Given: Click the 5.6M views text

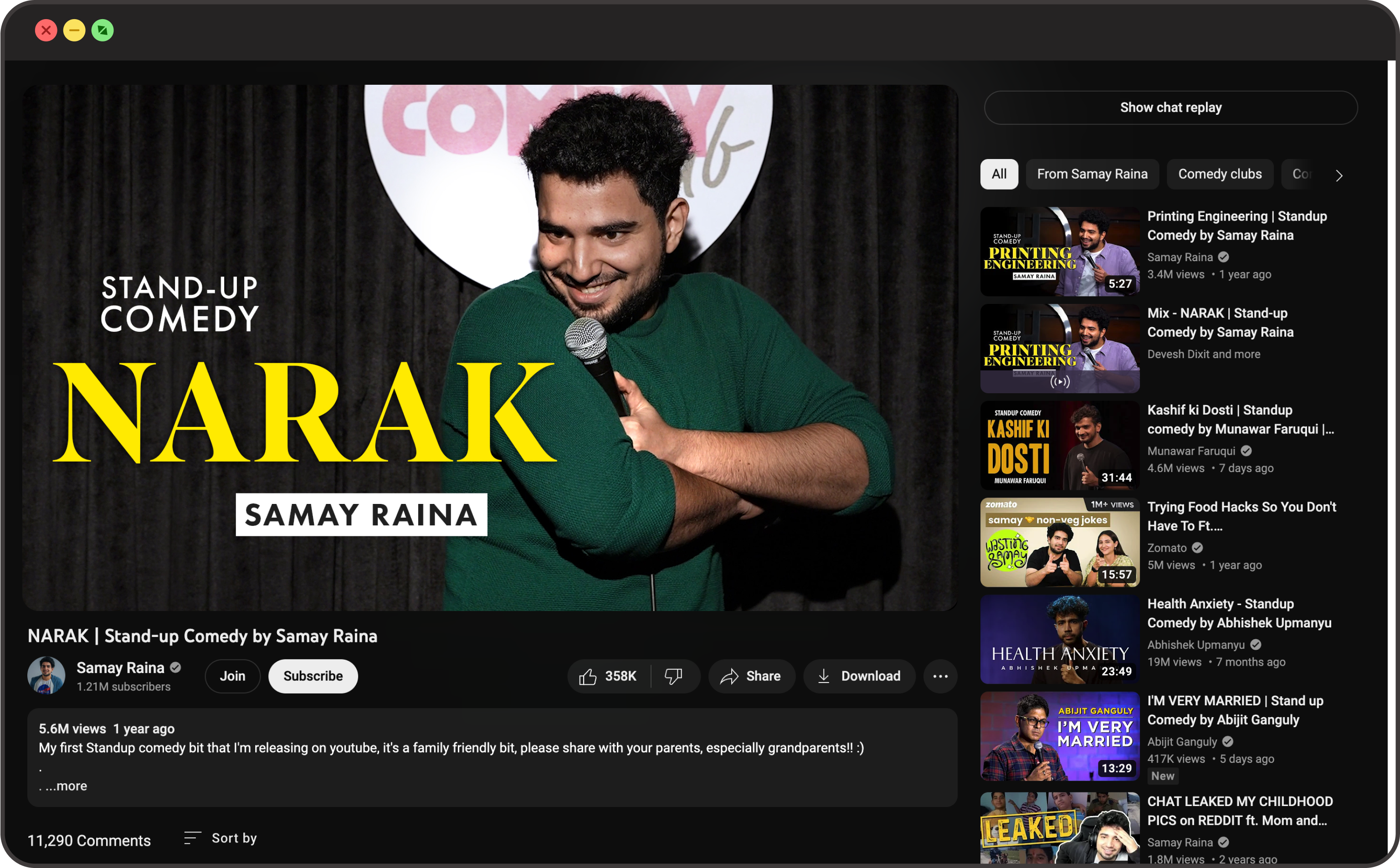Looking at the screenshot, I should 72,729.
